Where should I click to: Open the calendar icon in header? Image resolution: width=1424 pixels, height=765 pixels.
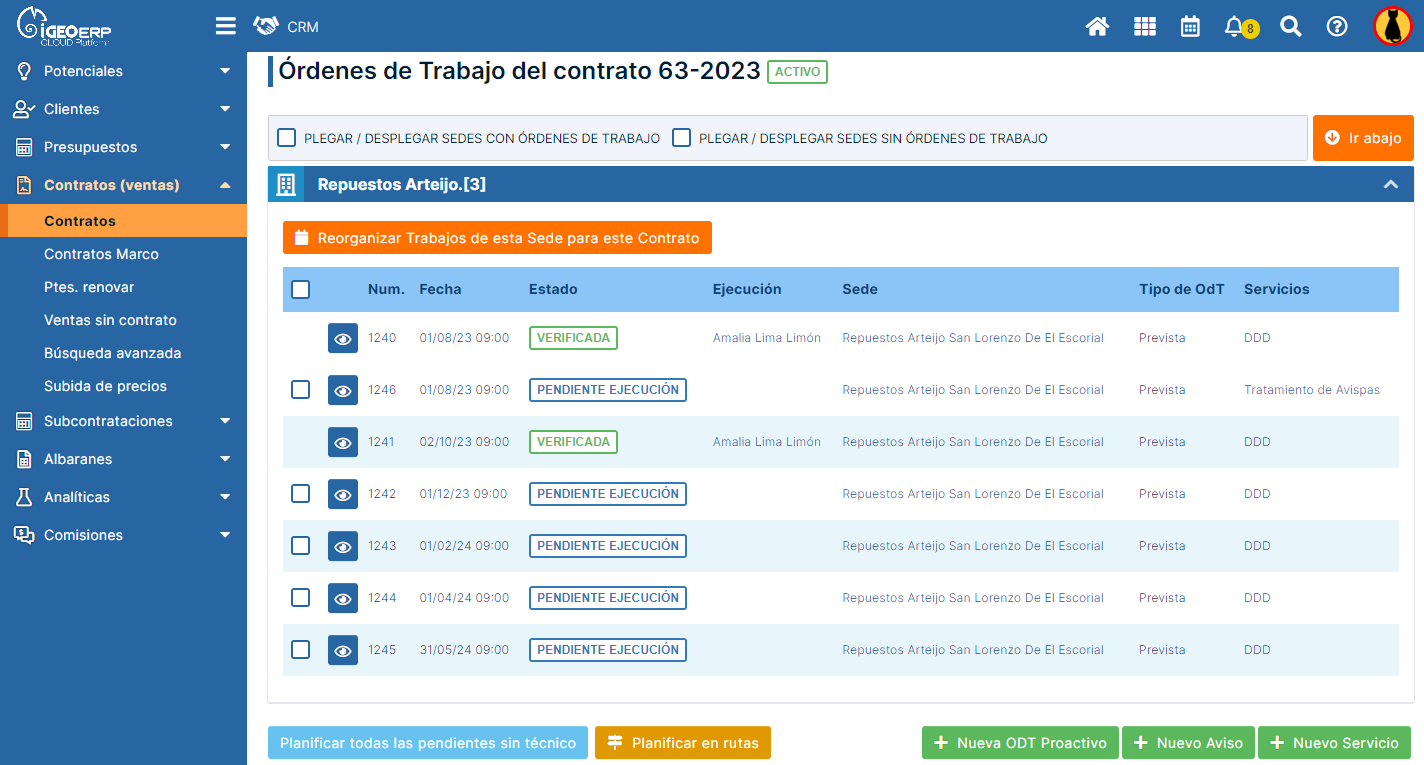click(1190, 27)
